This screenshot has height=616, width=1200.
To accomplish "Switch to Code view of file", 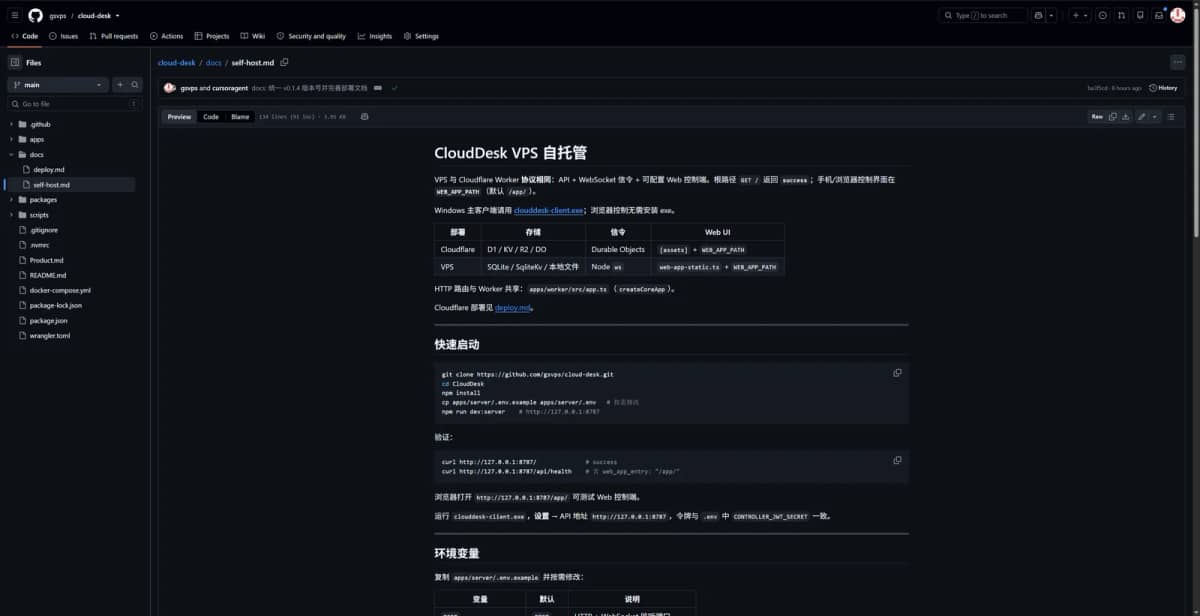I will point(211,117).
